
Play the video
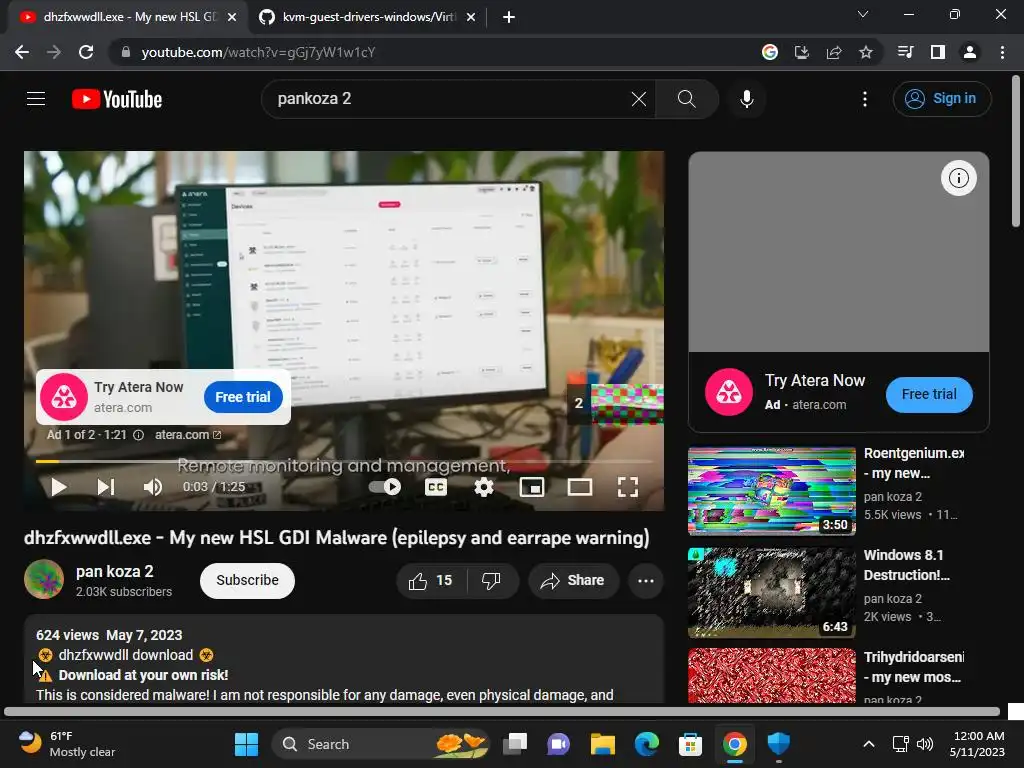[x=58, y=487]
